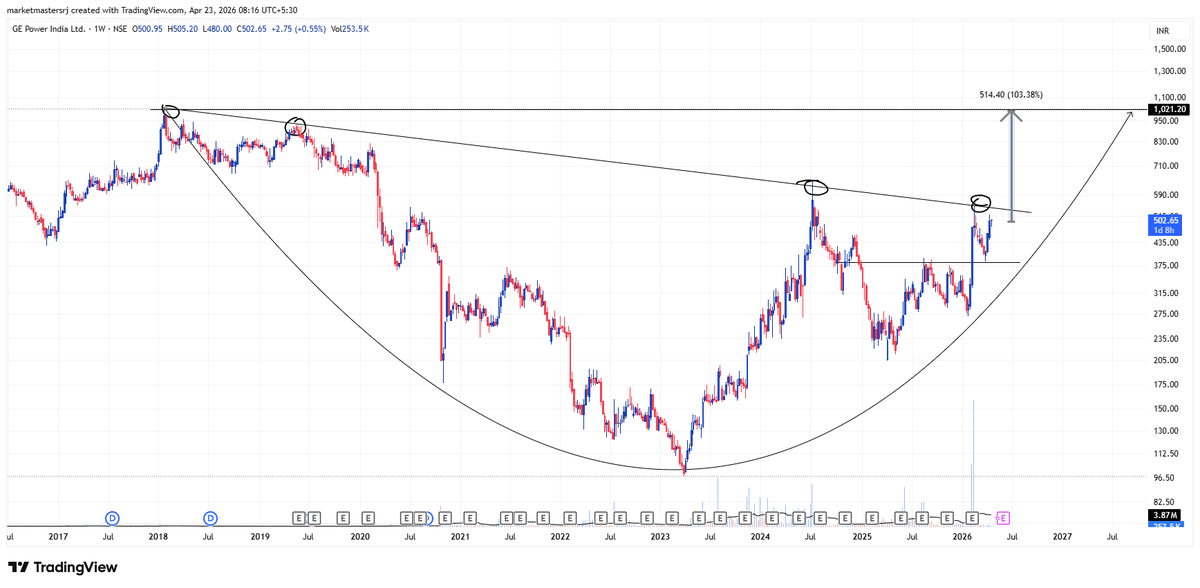Click the 2027 label on the time axis

point(1062,537)
